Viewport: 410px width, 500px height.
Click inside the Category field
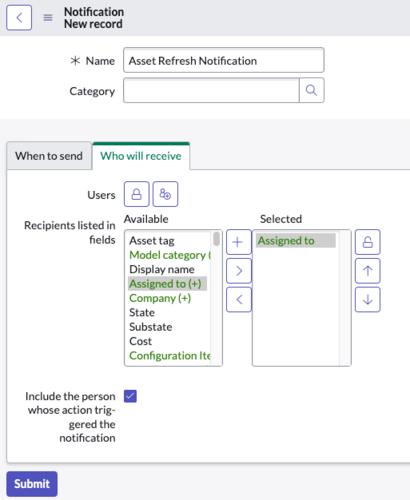click(x=211, y=90)
